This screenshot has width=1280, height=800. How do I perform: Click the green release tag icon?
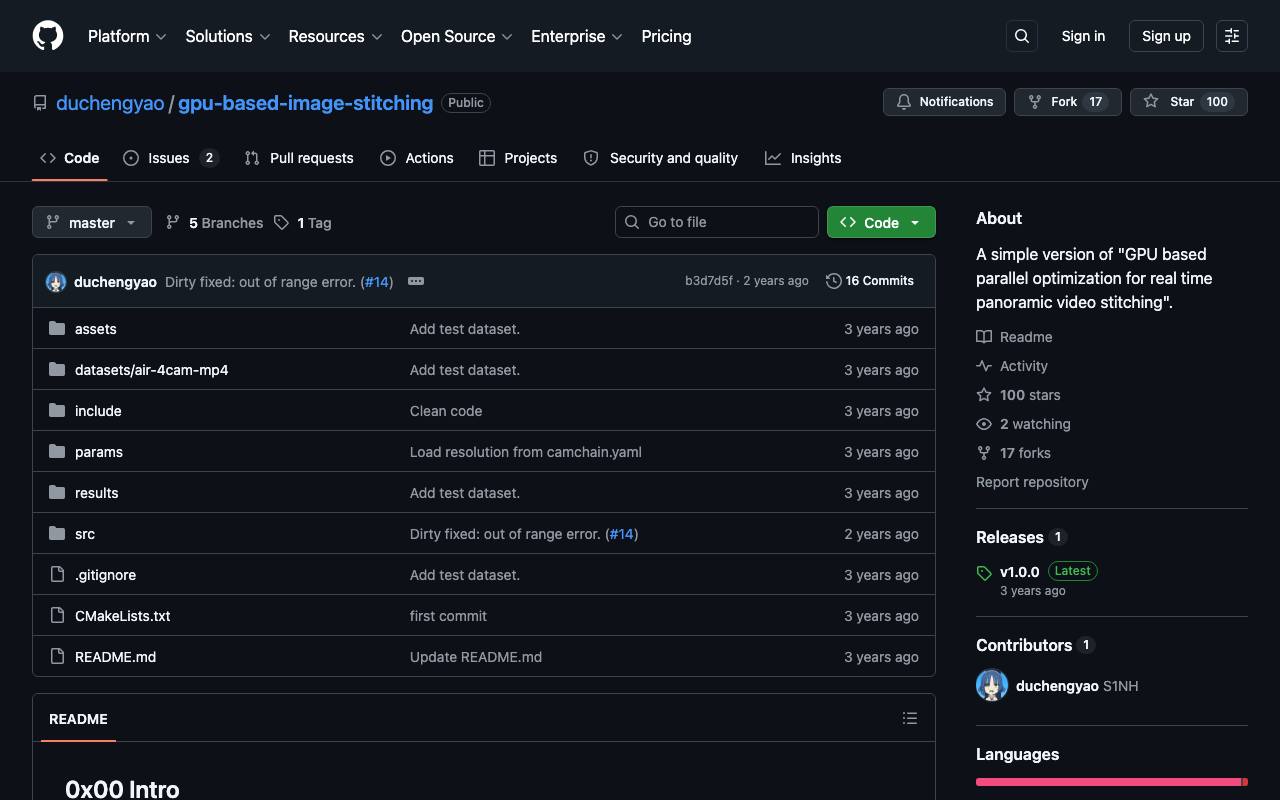click(984, 573)
